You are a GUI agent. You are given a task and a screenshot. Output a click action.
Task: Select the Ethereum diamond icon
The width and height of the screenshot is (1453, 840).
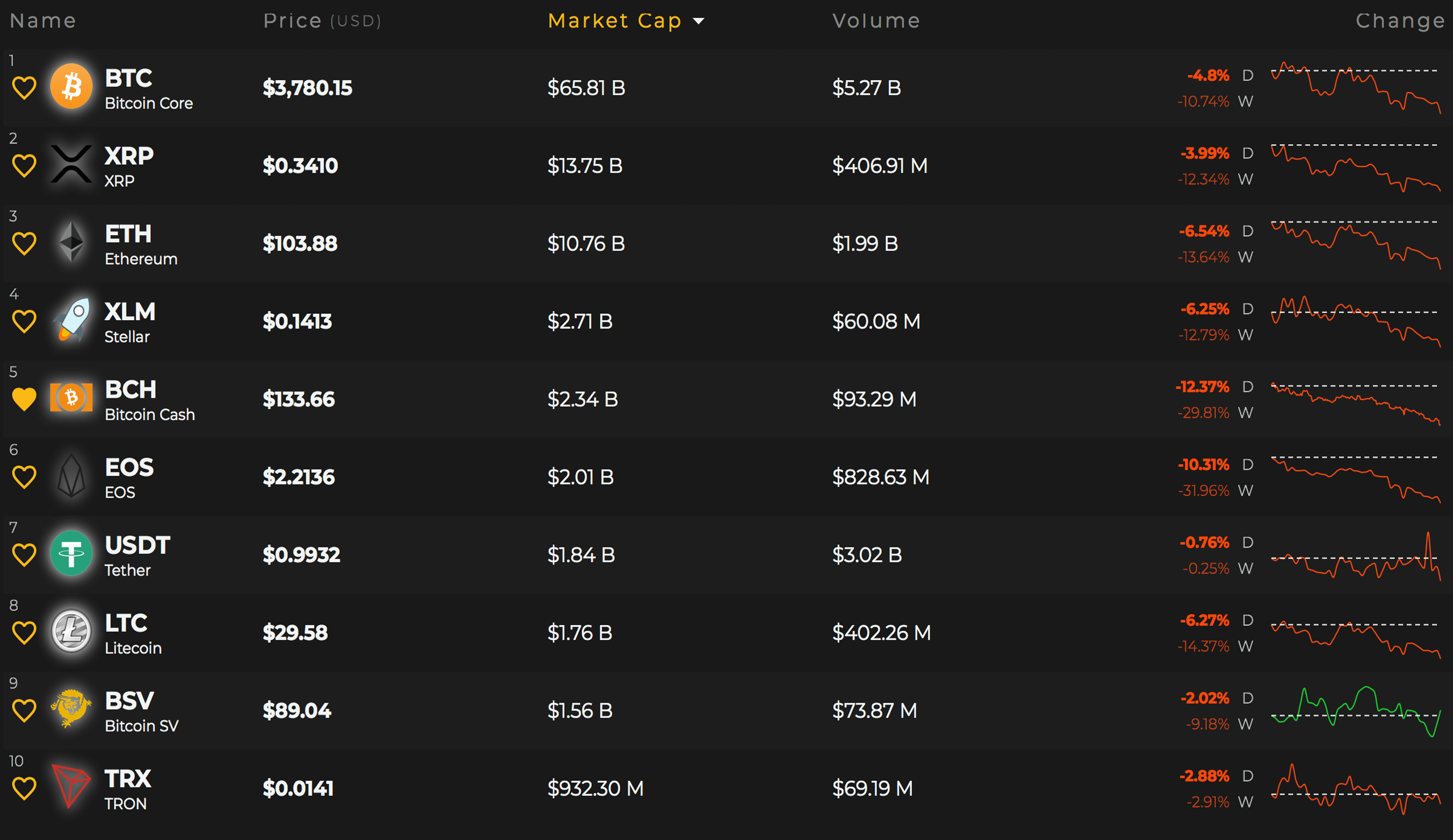[x=71, y=242]
